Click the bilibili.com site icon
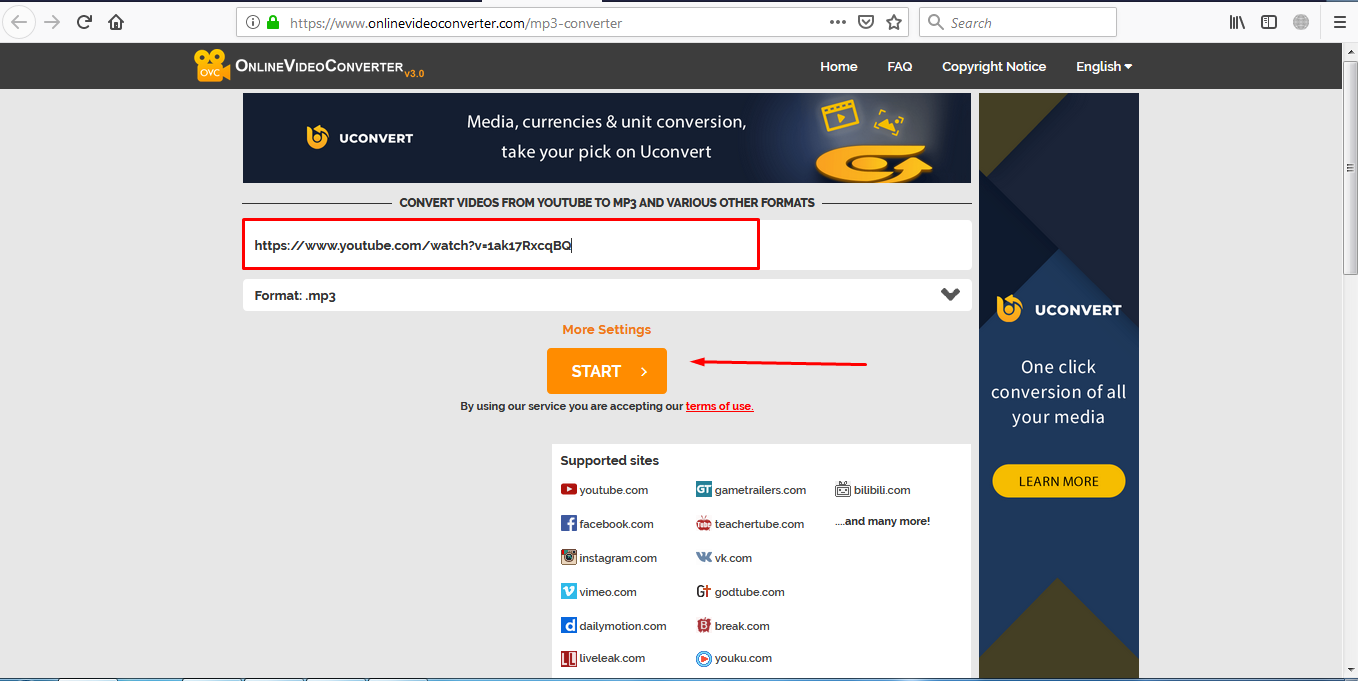The width and height of the screenshot is (1358, 681). [x=843, y=489]
